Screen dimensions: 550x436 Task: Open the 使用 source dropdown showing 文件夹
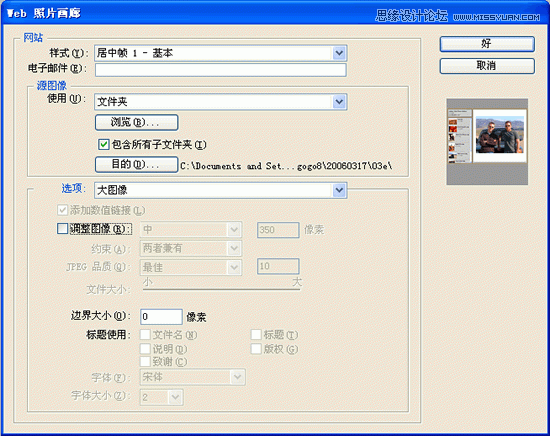pos(221,102)
